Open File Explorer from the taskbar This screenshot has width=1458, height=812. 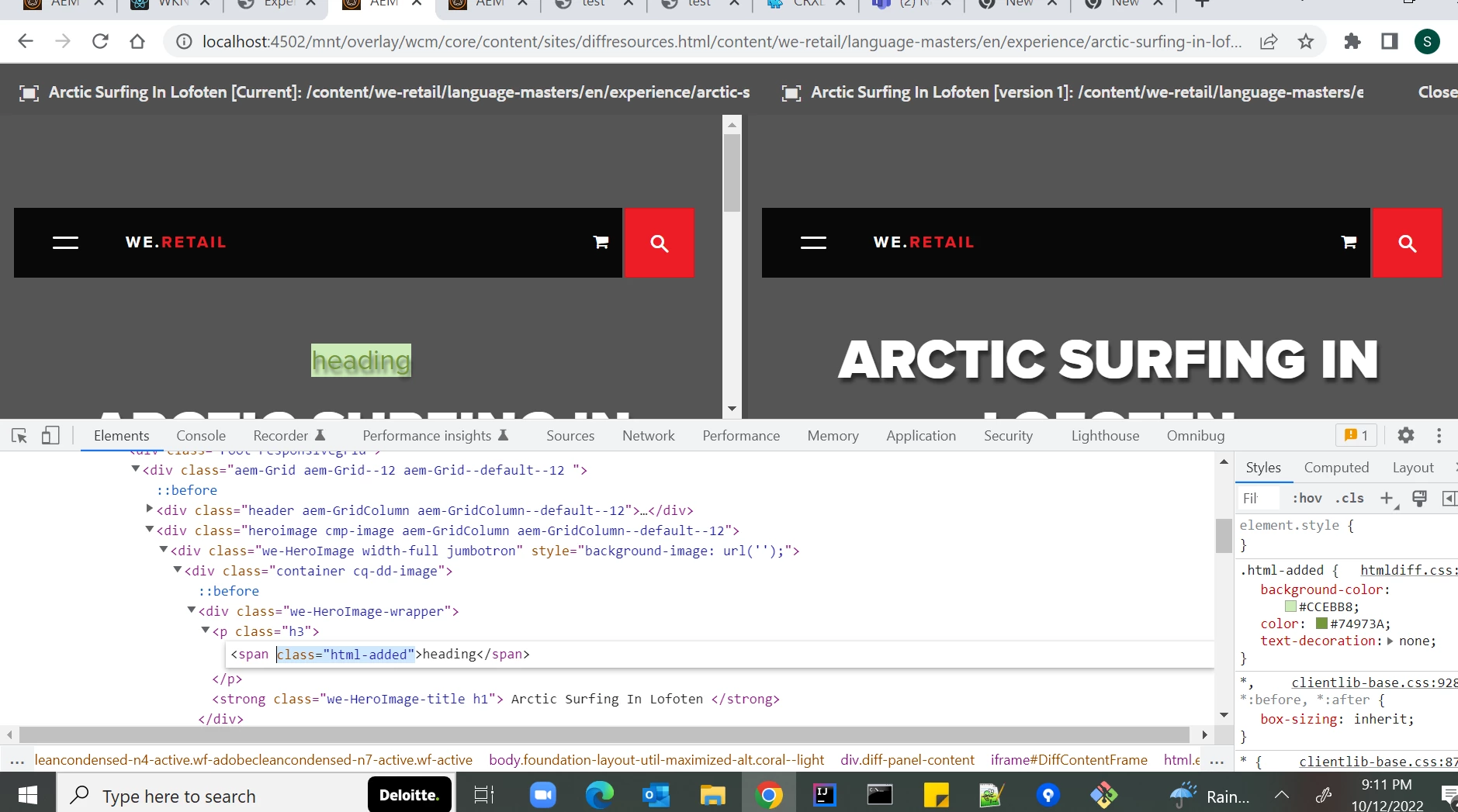coord(712,795)
